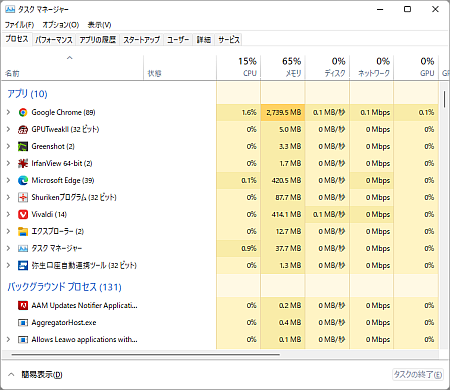Sort by the ネットワーク column header
This screenshot has height=390, width=450.
pos(372,68)
